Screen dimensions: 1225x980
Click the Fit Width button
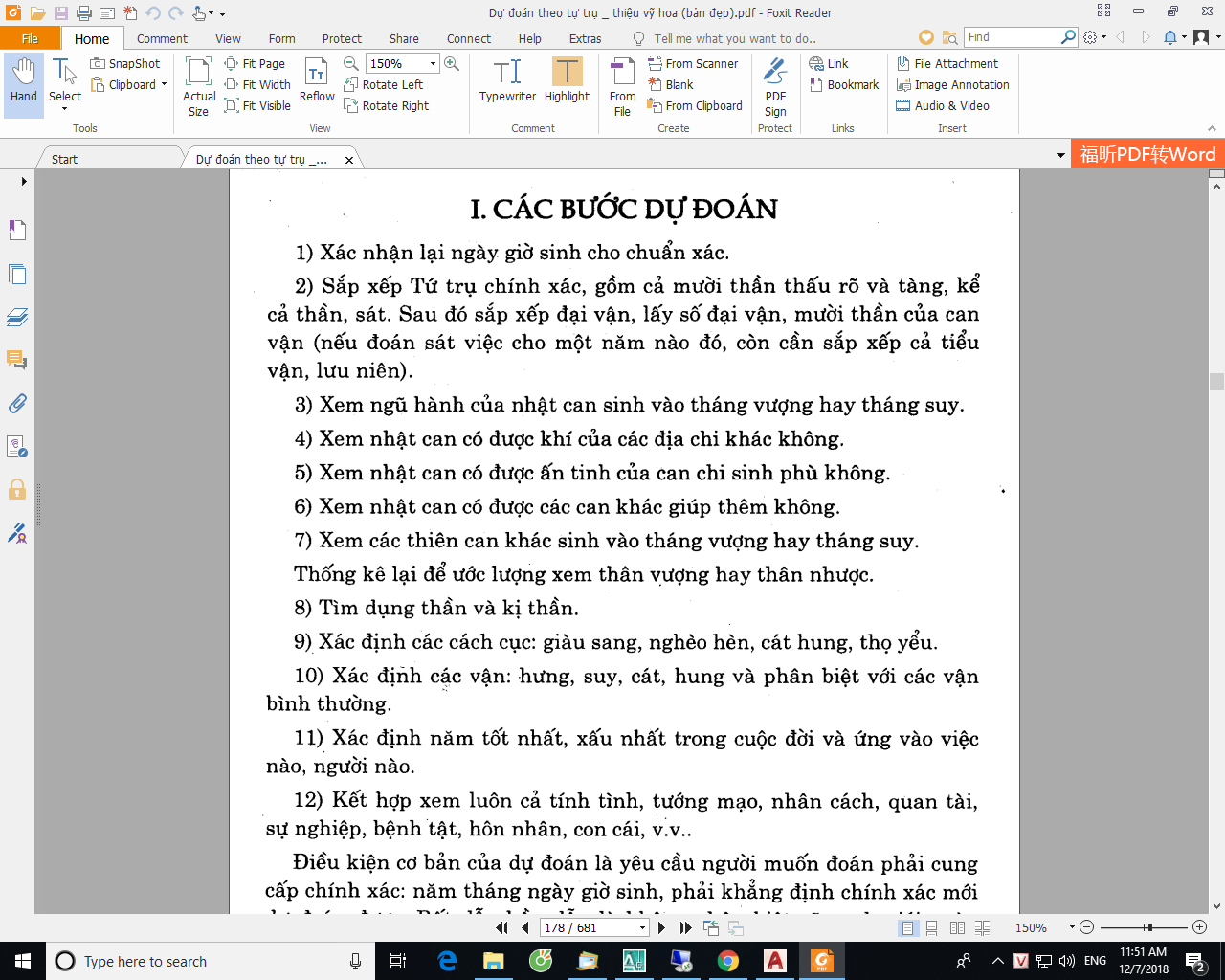click(257, 84)
